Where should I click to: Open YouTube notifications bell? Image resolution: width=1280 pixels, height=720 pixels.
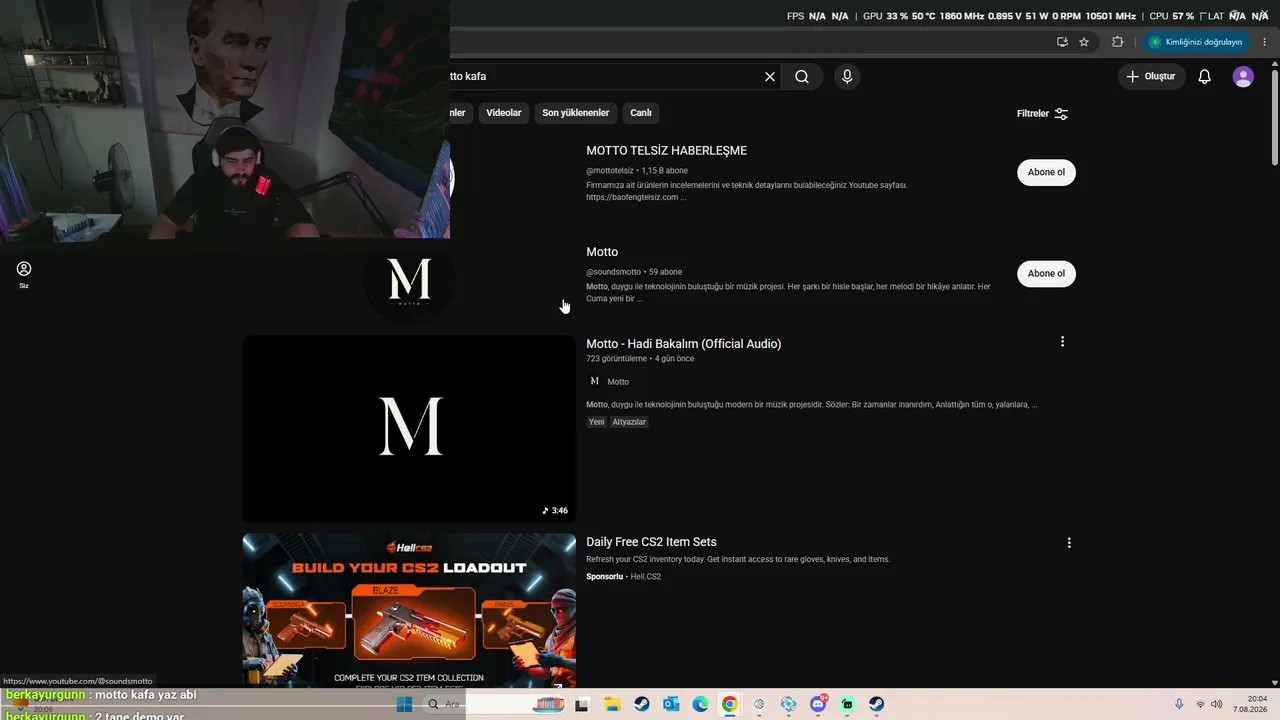1205,76
